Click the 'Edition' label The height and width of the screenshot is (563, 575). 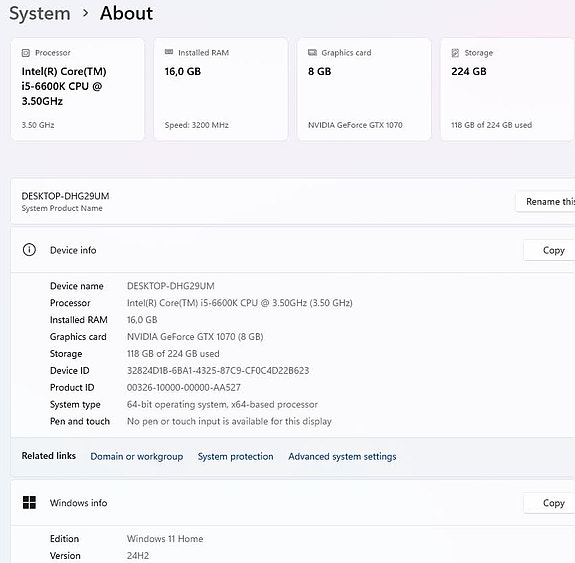point(65,538)
